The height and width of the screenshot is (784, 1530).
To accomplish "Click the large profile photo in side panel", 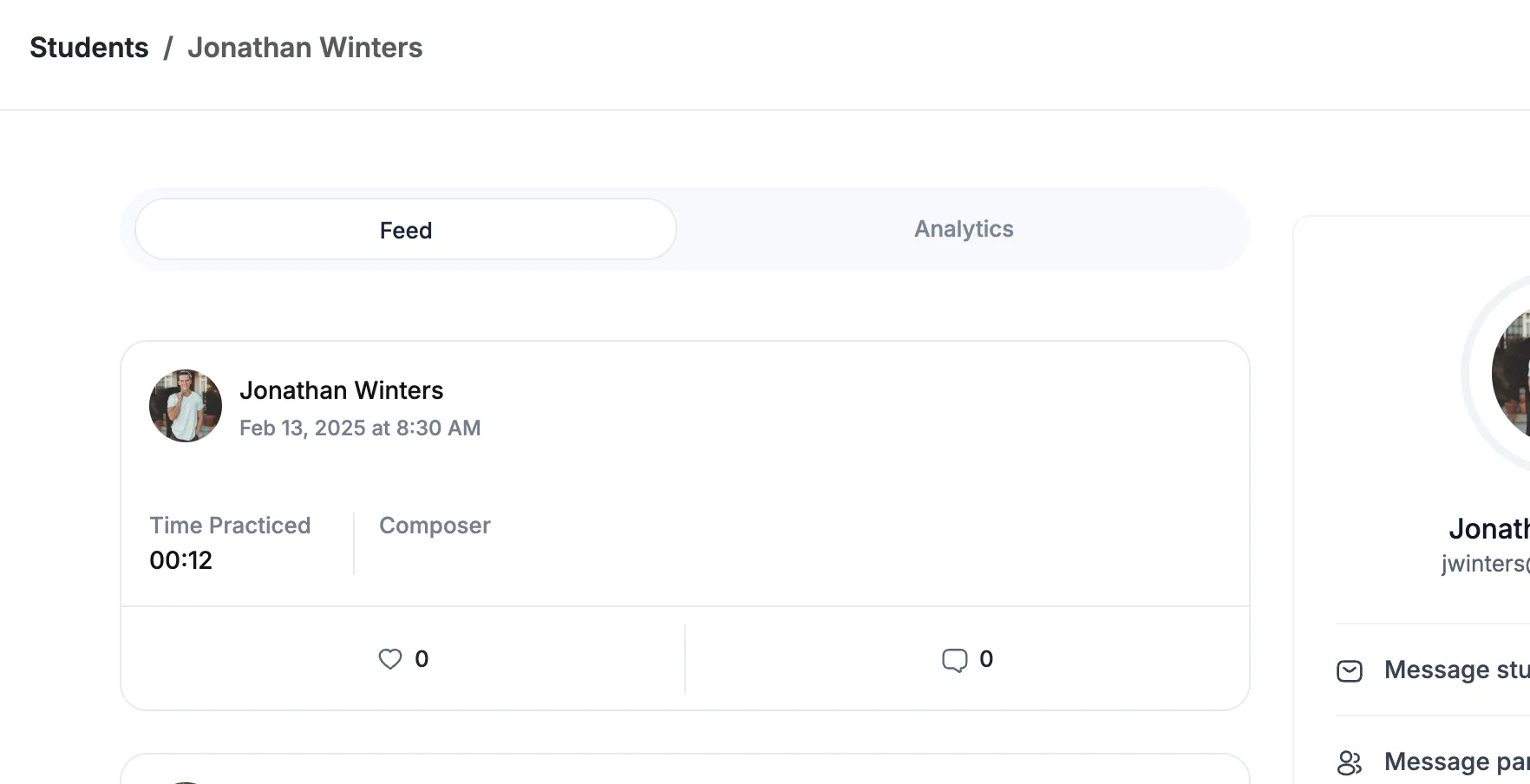I will [x=1510, y=373].
